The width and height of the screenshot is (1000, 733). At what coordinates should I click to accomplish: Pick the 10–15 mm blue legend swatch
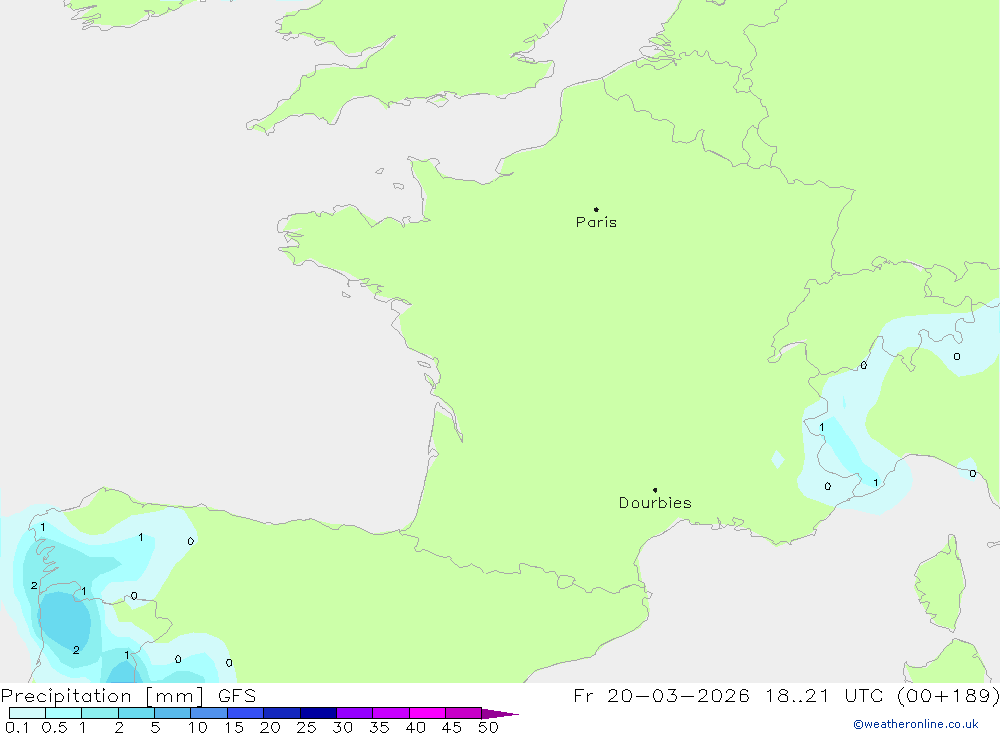209,713
